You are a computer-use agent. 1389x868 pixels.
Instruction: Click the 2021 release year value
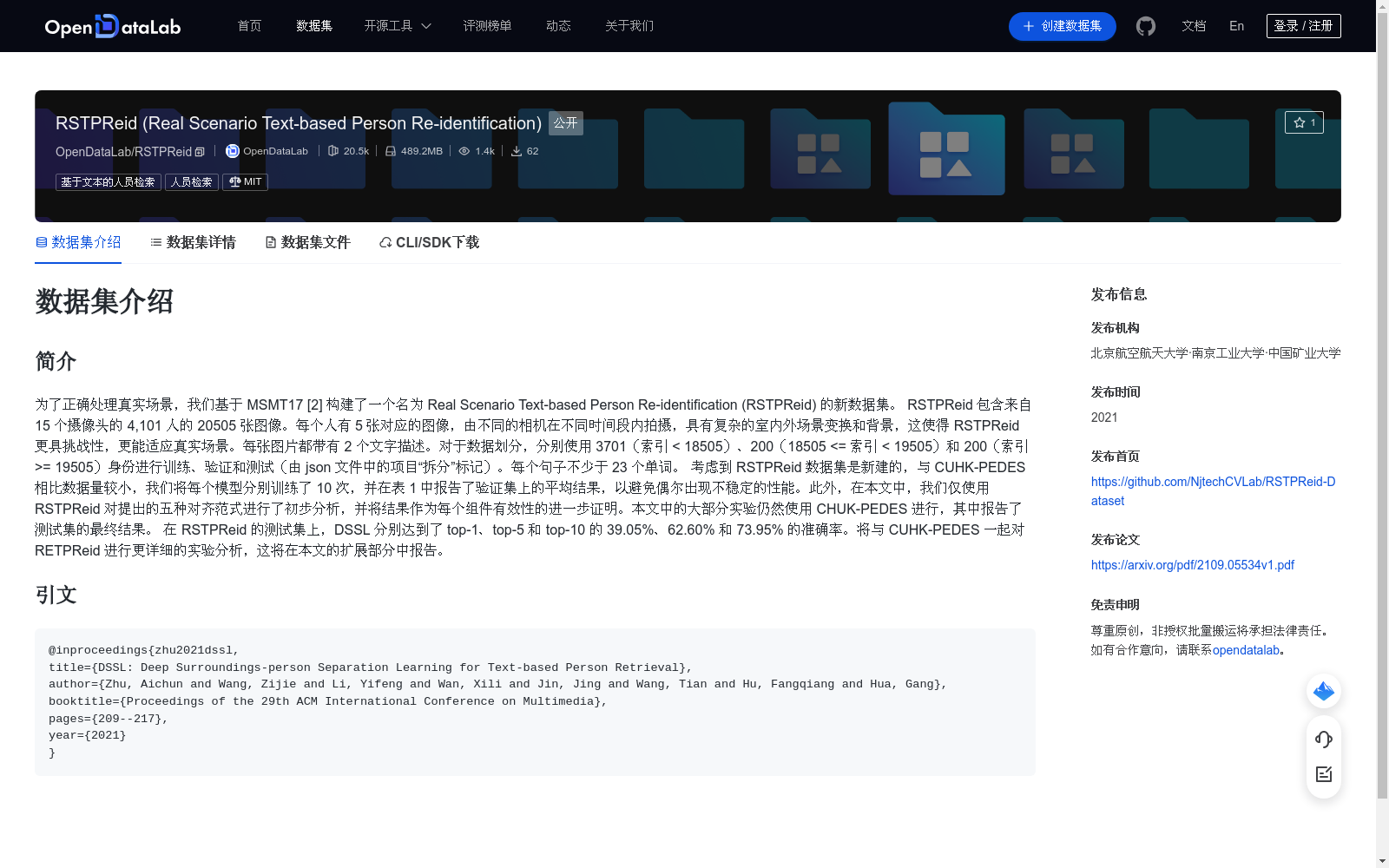[x=1104, y=418]
